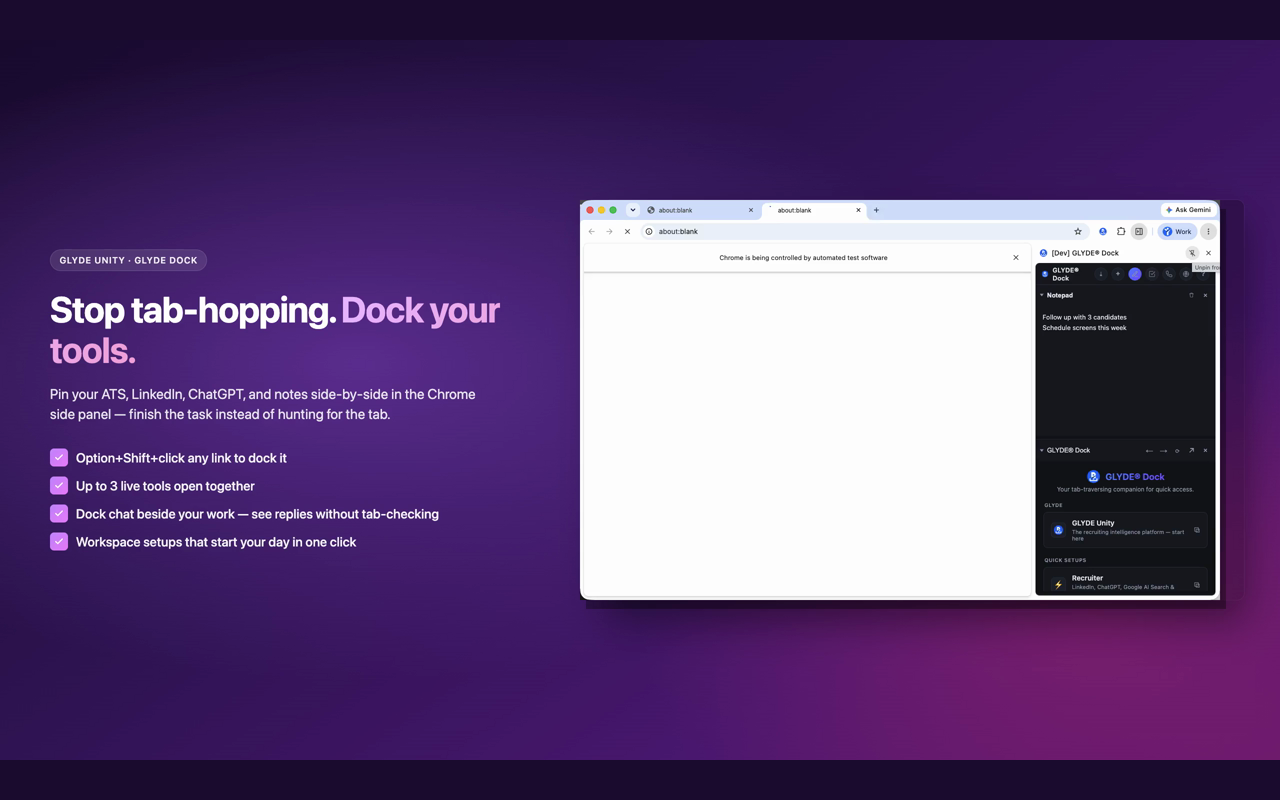Screen dimensions: 1280x800
Task: Open Chrome's tab search dropdown
Action: pyautogui.click(x=632, y=210)
